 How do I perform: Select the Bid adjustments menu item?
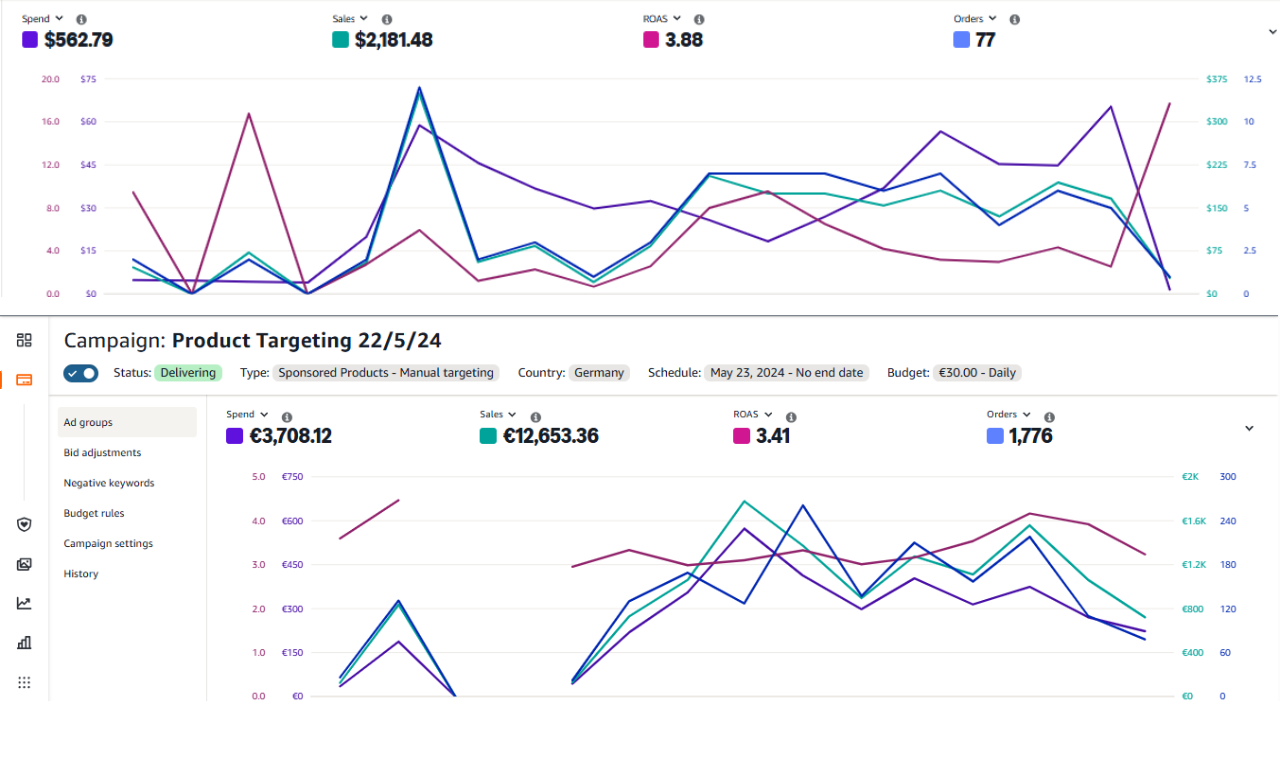[102, 453]
